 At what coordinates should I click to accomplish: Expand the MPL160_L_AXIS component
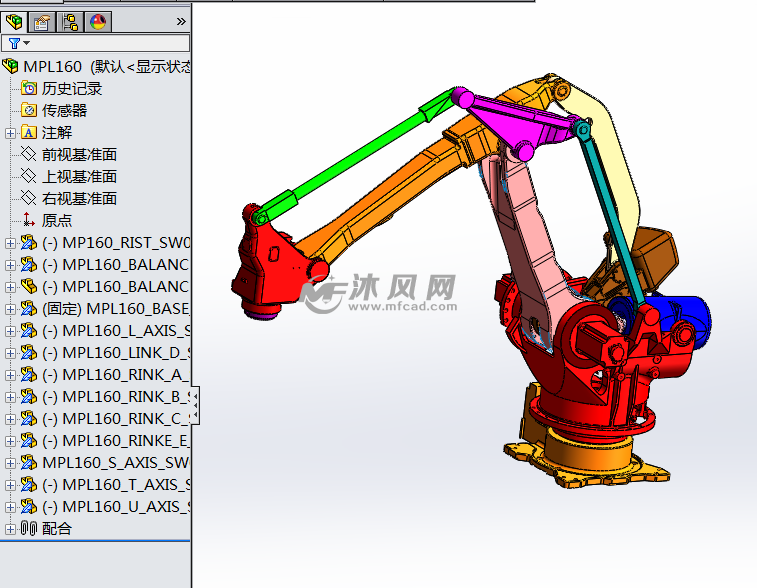[10, 331]
